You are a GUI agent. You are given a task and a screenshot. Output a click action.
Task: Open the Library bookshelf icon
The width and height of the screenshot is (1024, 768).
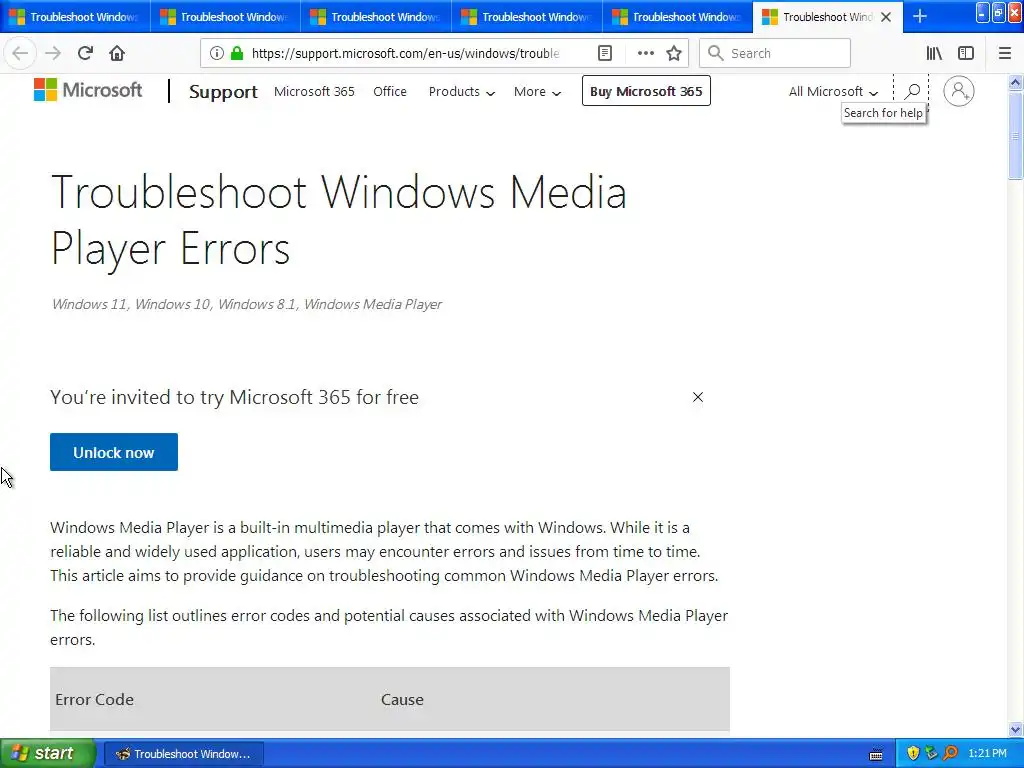point(934,54)
